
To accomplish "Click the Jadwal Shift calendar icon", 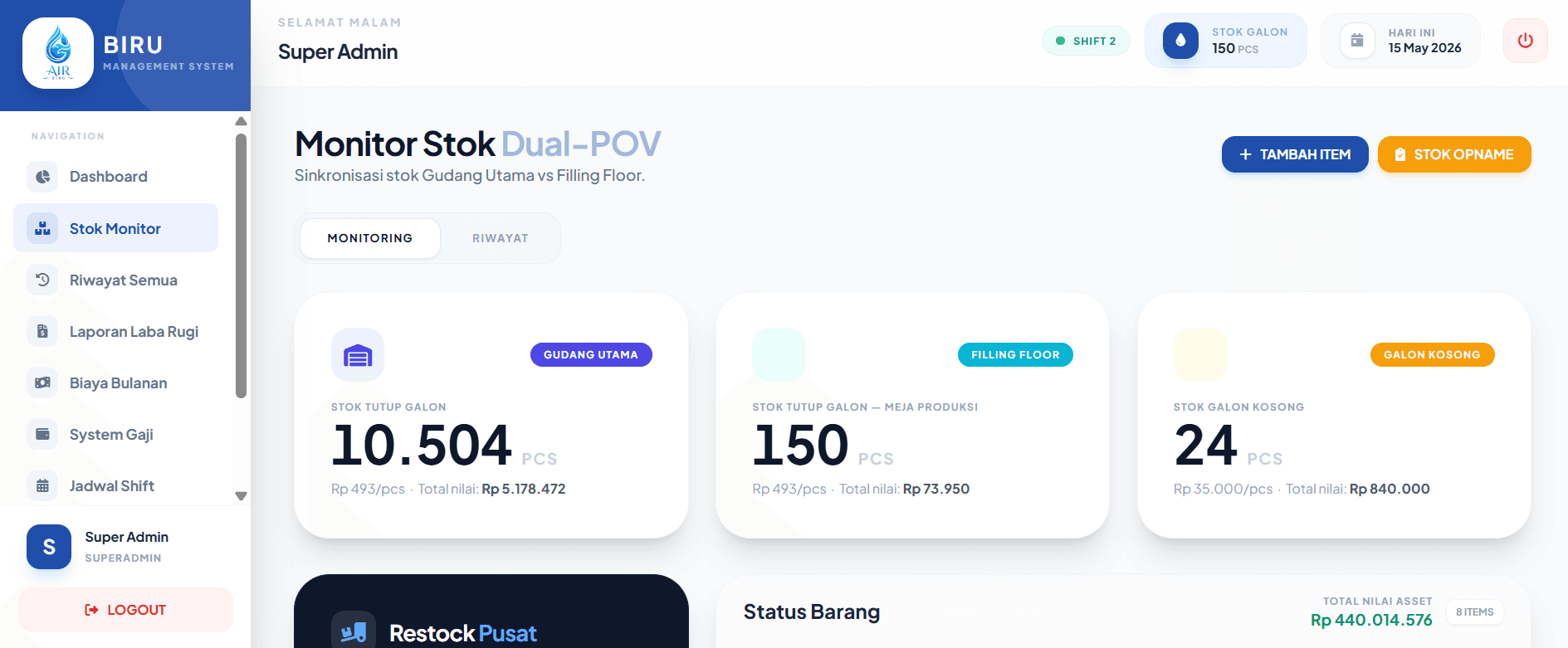I will coord(42,485).
